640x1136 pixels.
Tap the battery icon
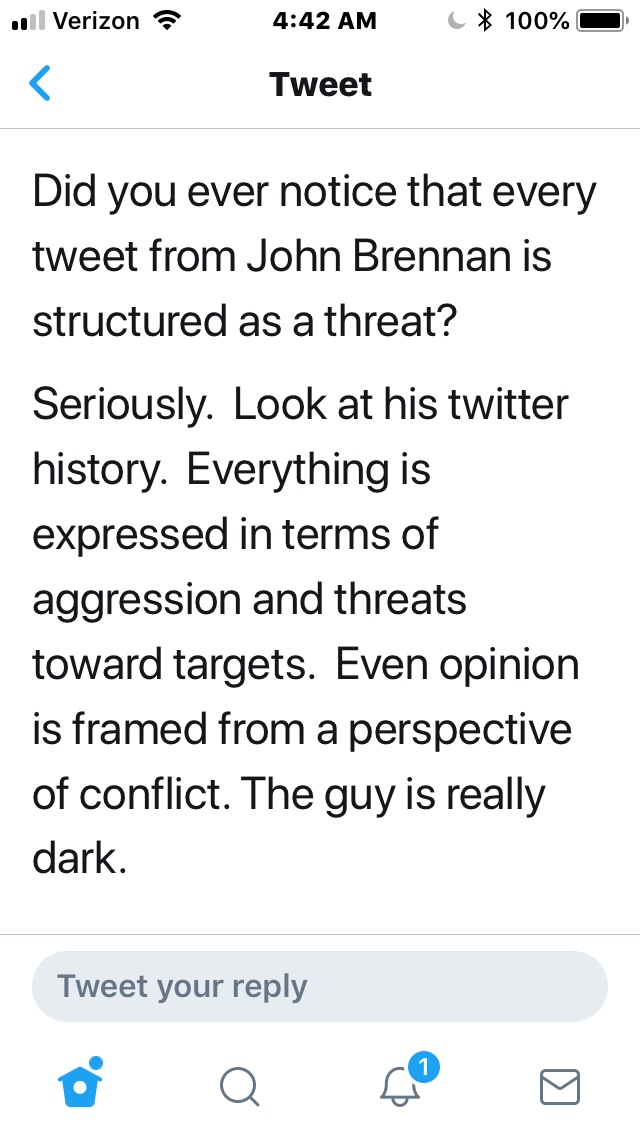coord(602,20)
